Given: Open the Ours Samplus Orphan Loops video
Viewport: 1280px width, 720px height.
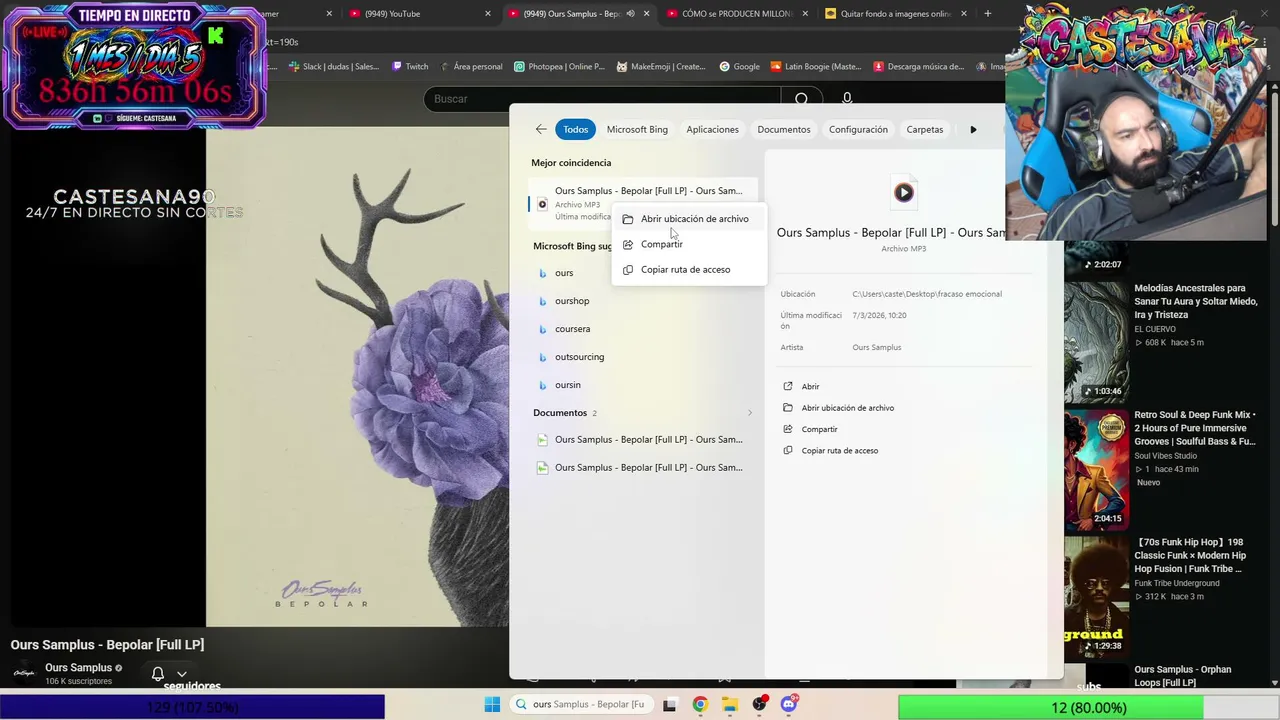Looking at the screenshot, I should tap(1183, 676).
